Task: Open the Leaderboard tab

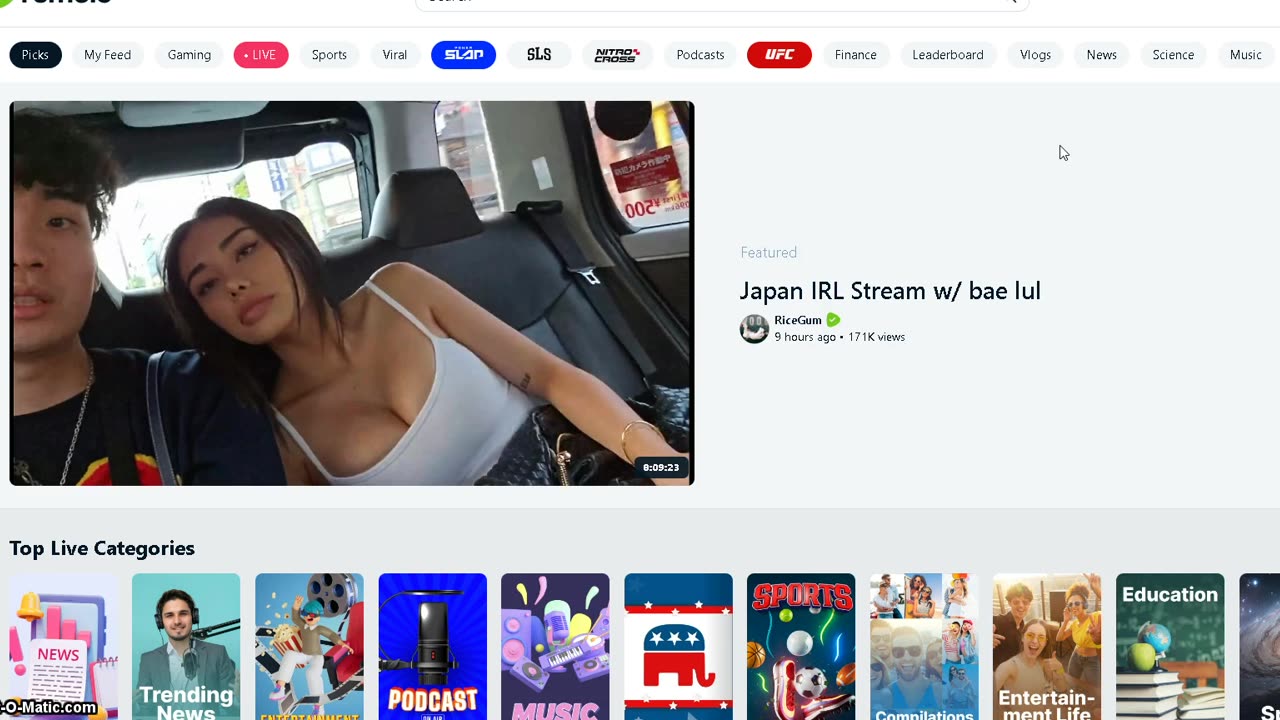Action: click(x=948, y=55)
